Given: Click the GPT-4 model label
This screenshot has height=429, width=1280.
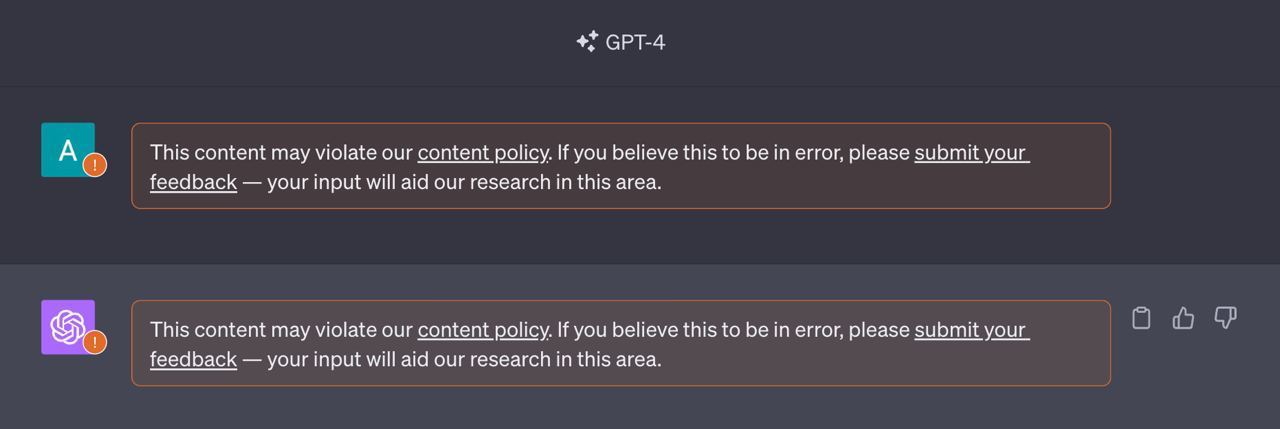Looking at the screenshot, I should pyautogui.click(x=635, y=42).
